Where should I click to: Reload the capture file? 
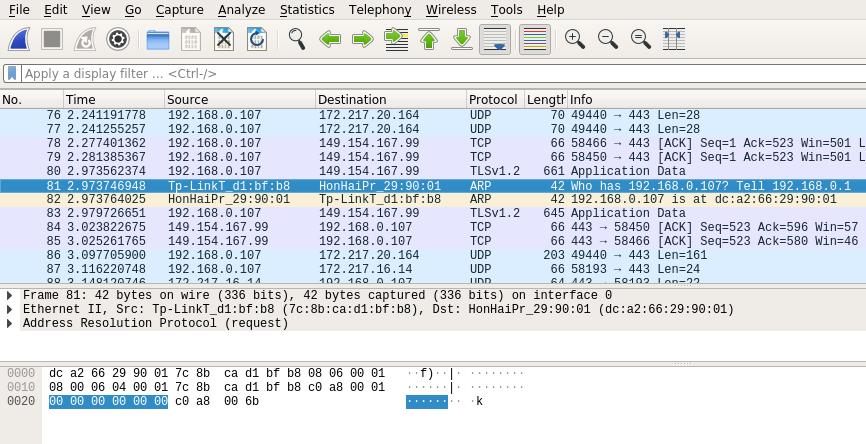tap(256, 39)
